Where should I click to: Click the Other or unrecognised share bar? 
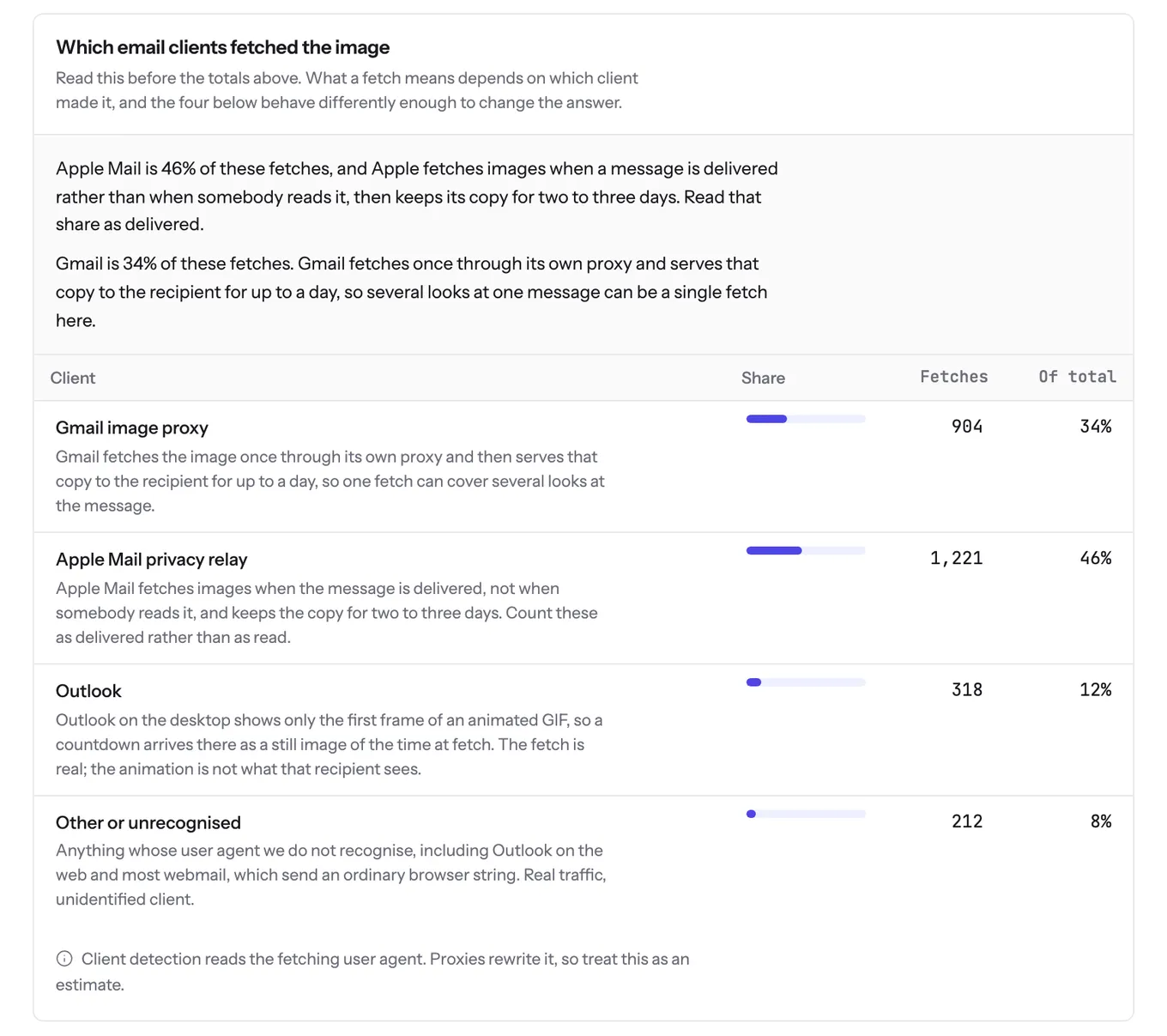pos(806,814)
